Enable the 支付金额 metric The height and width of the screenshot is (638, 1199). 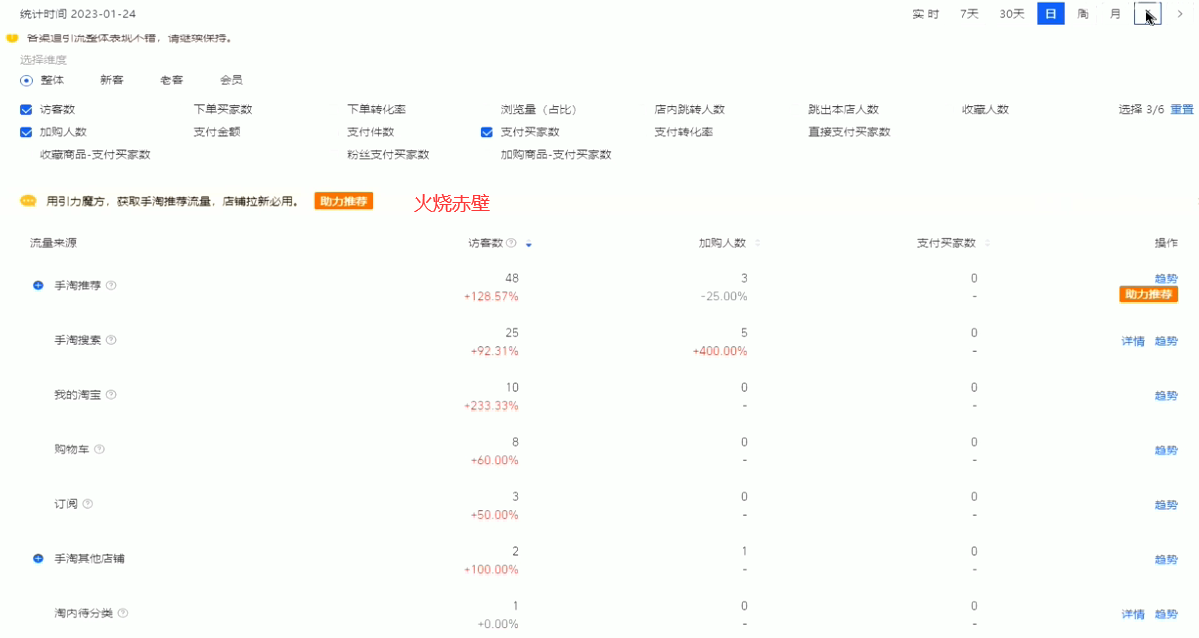click(x=216, y=132)
